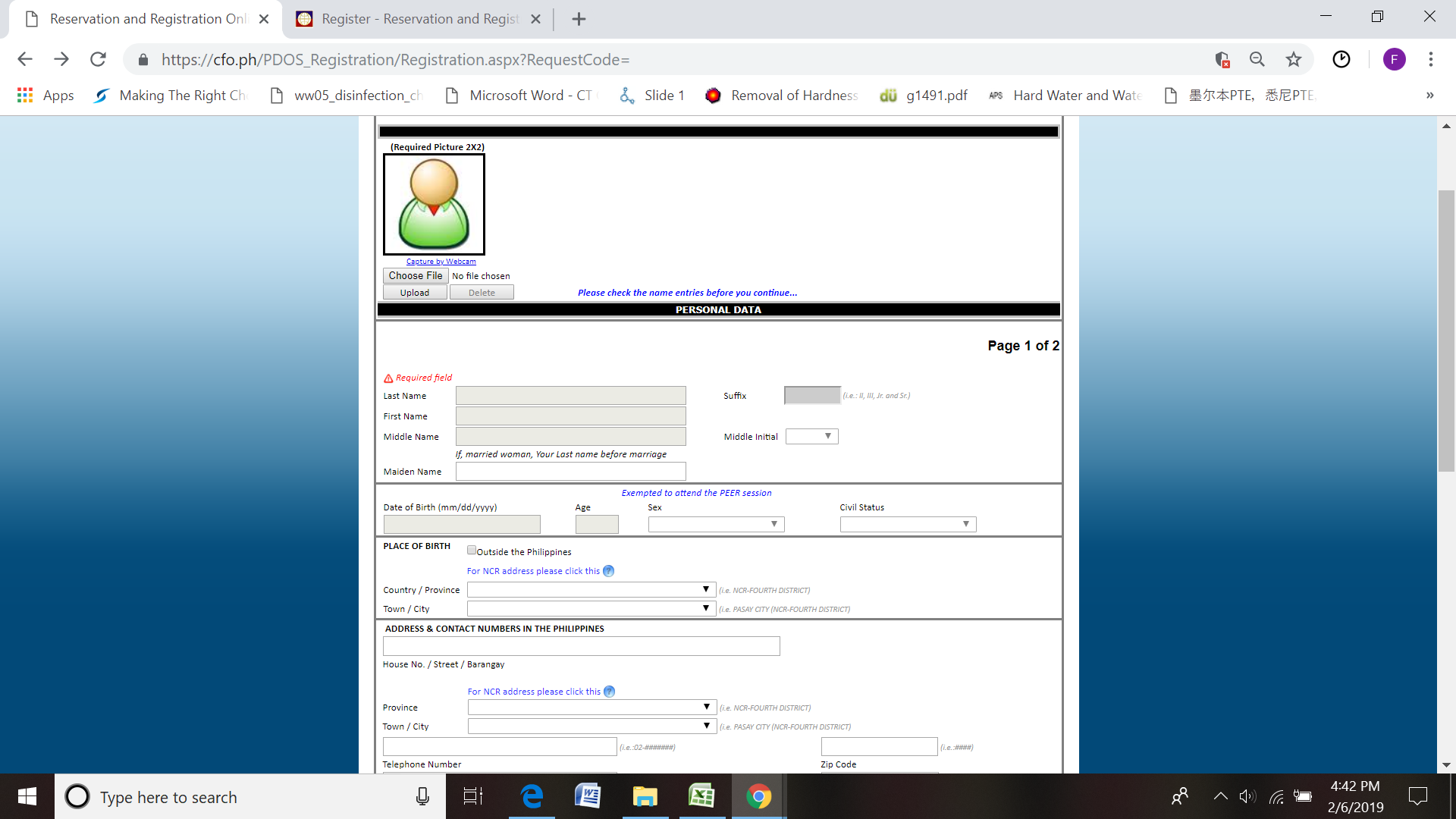
Task: Check the Outside the Philippines checkbox
Action: click(472, 551)
